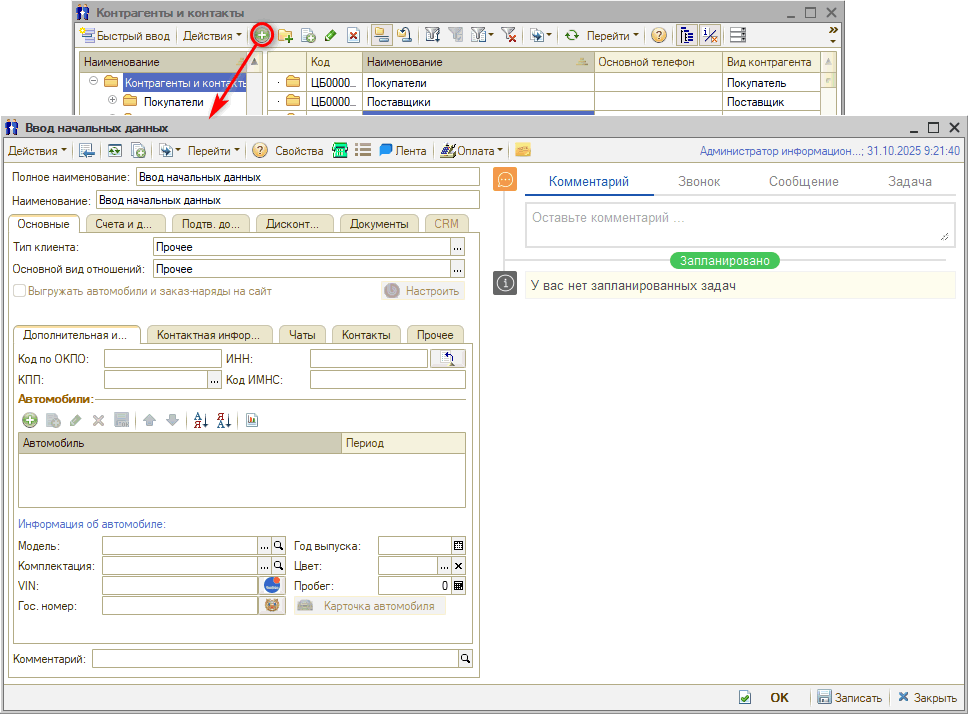Image resolution: width=968 pixels, height=714 pixels.
Task: Click the help question mark icon in form toolbar
Action: pos(260,151)
